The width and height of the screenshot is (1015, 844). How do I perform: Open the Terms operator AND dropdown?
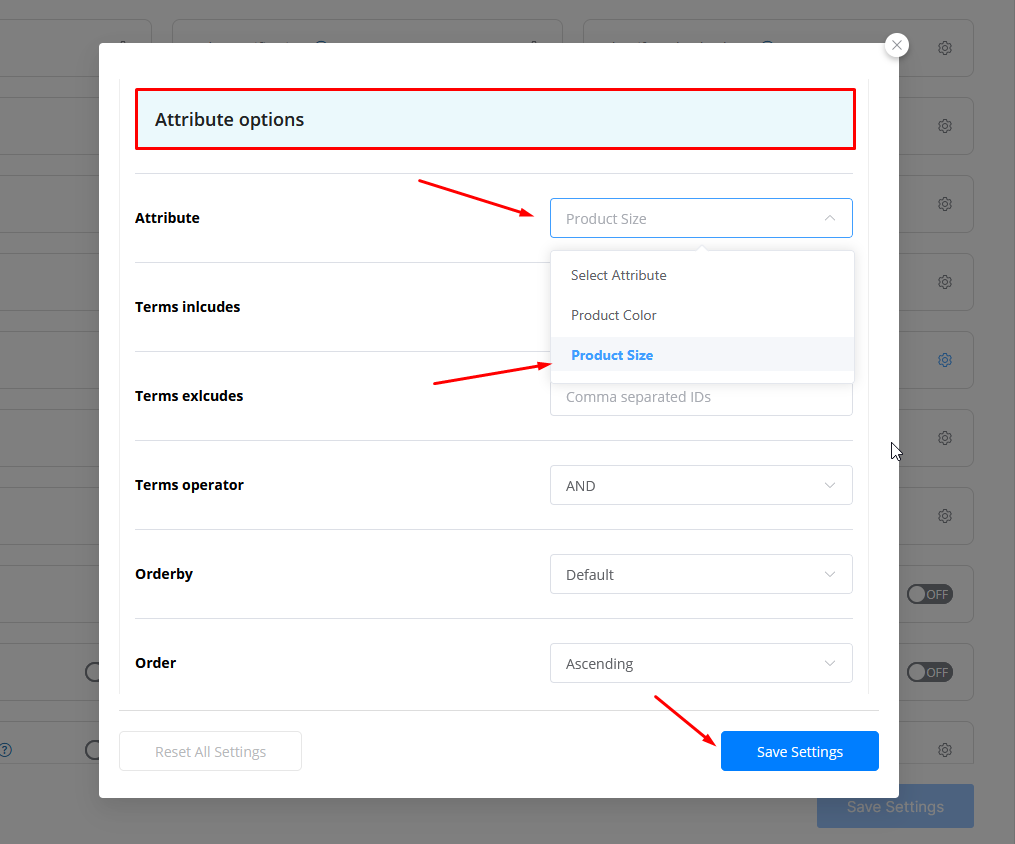click(701, 485)
